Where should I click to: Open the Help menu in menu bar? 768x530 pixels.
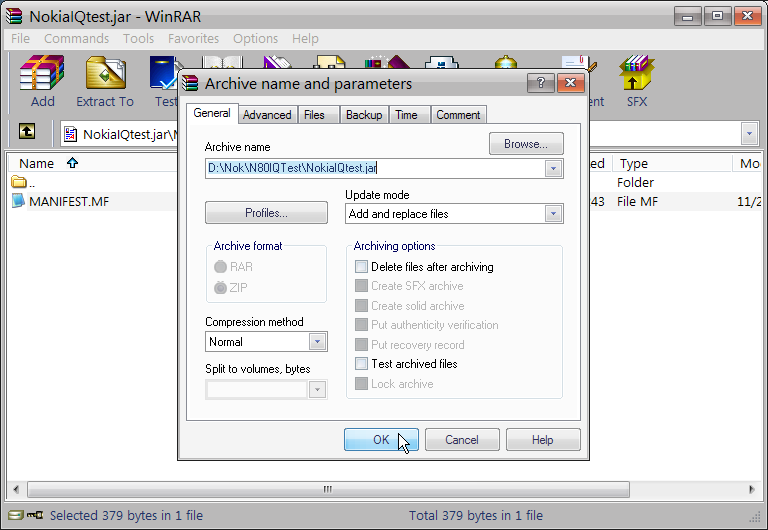(305, 38)
